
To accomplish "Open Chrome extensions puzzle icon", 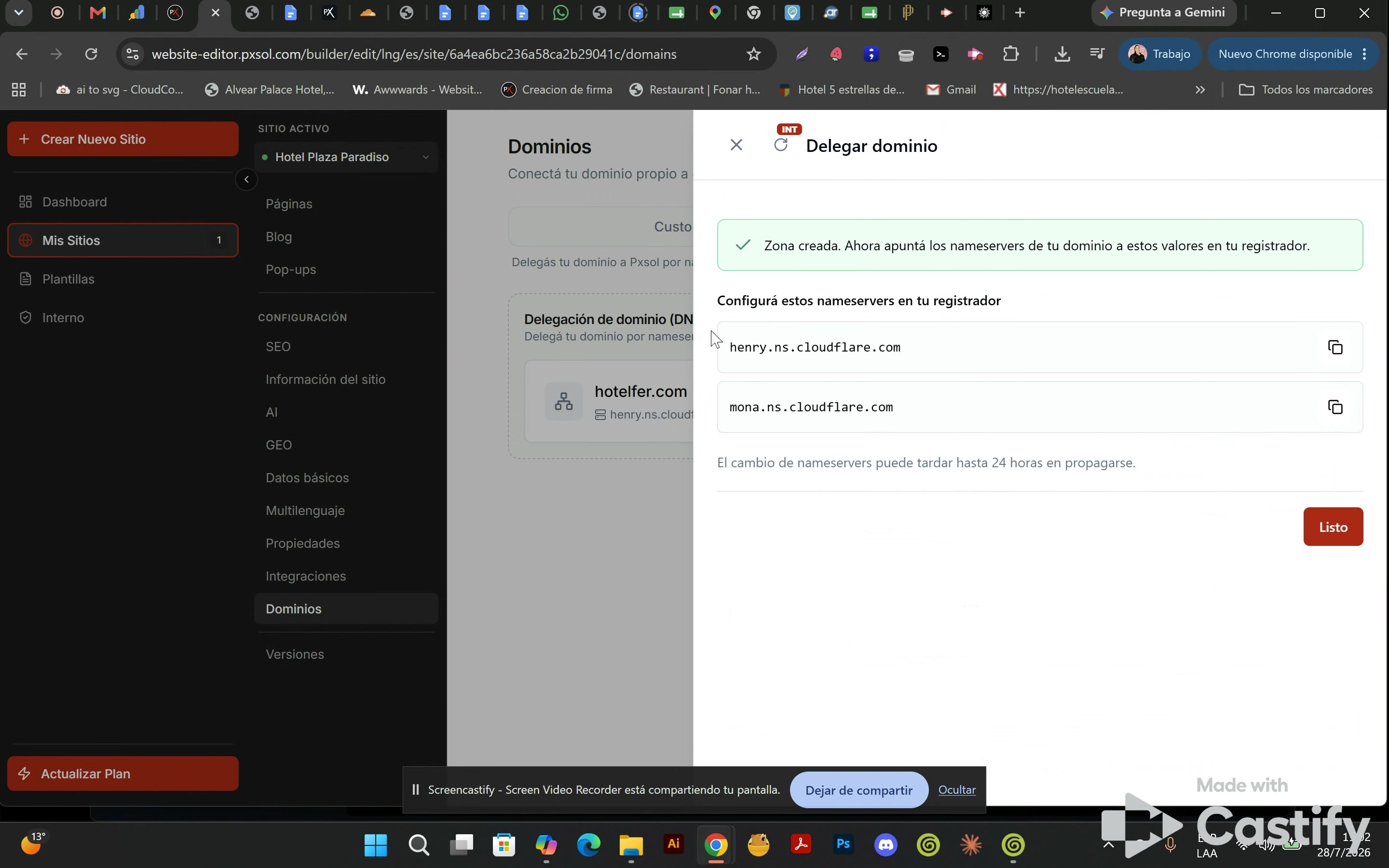I will [x=1011, y=54].
